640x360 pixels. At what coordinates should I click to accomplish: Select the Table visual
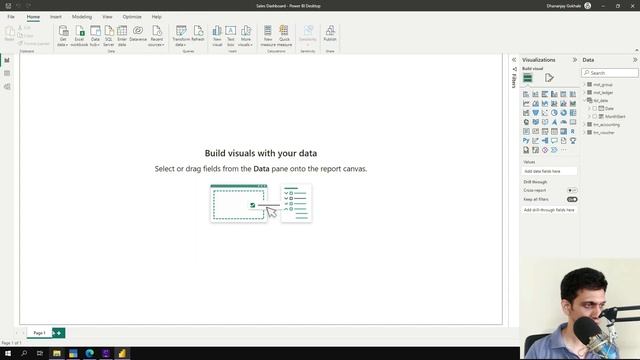coord(554,131)
